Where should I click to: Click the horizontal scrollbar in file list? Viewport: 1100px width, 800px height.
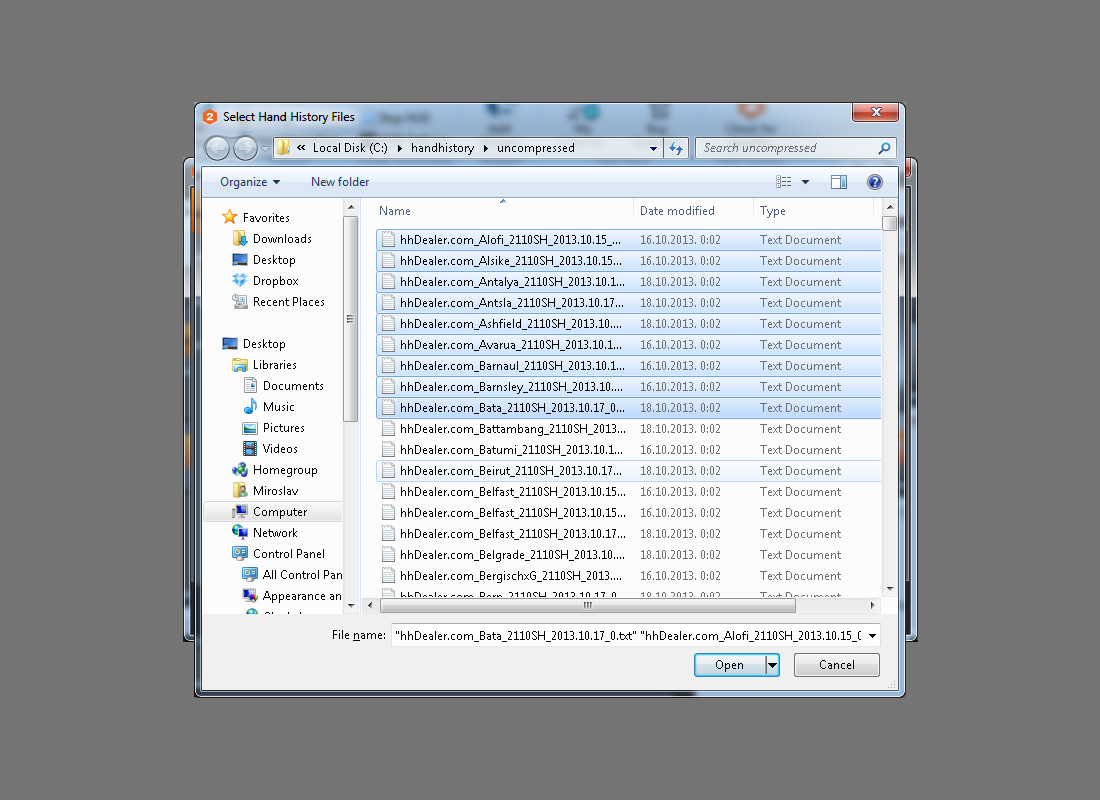(x=587, y=605)
